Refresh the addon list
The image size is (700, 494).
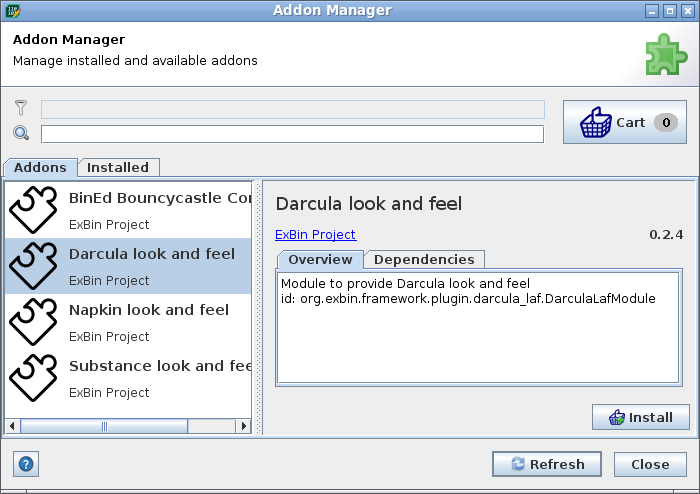[547, 464]
